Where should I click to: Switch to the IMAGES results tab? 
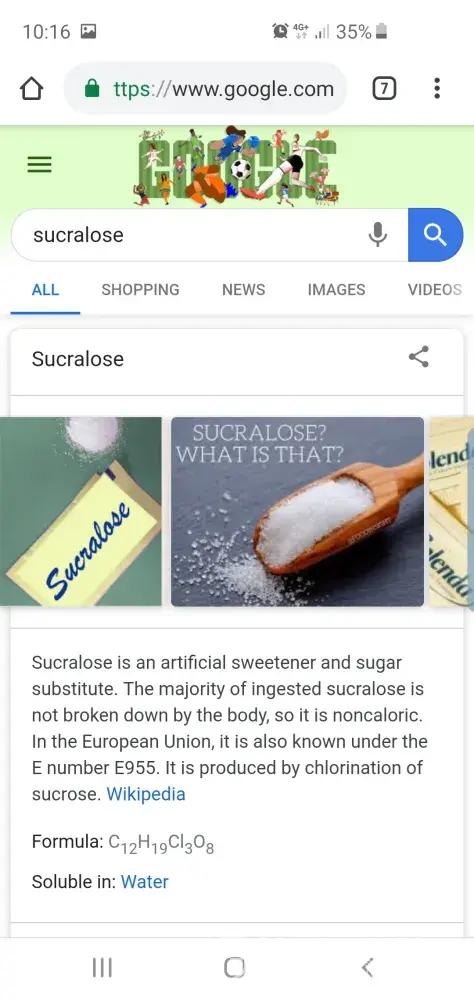[336, 290]
